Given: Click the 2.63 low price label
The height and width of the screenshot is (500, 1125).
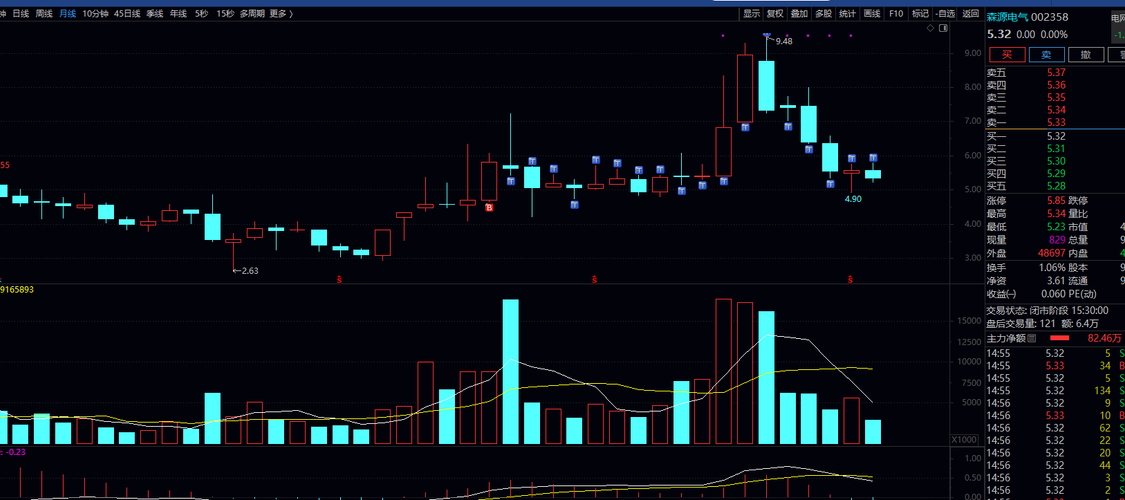Looking at the screenshot, I should [250, 270].
